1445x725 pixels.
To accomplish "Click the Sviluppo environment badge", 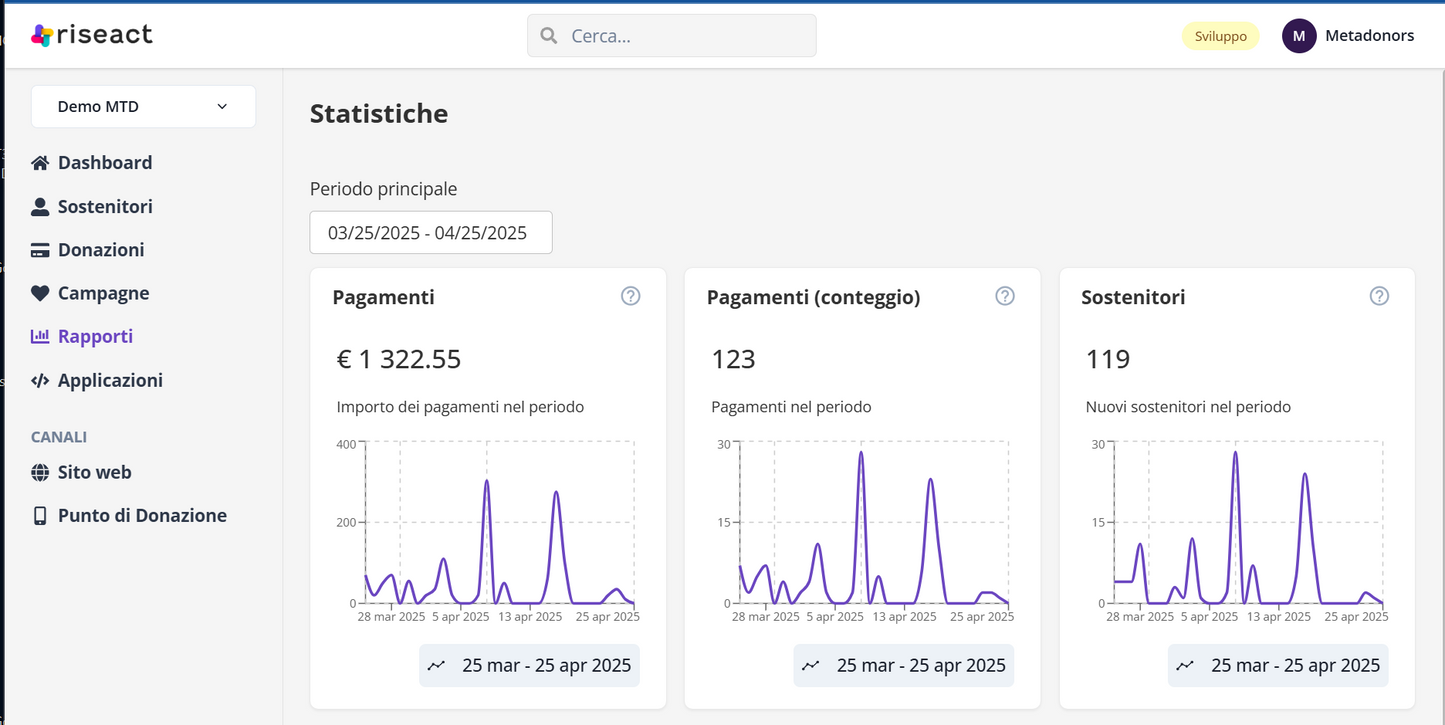I will (x=1220, y=36).
